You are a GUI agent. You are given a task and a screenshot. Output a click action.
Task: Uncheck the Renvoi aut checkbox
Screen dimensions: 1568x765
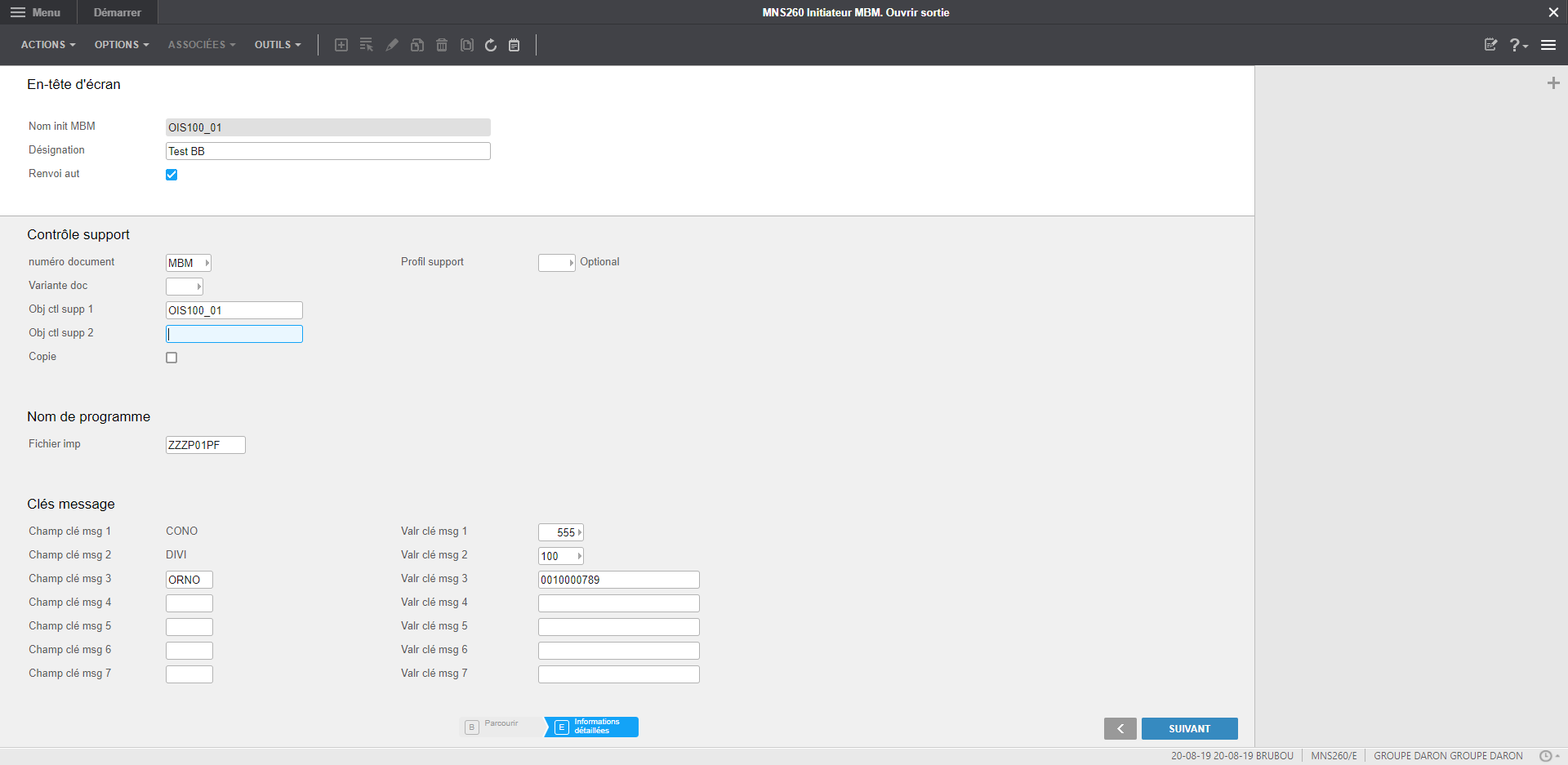171,174
